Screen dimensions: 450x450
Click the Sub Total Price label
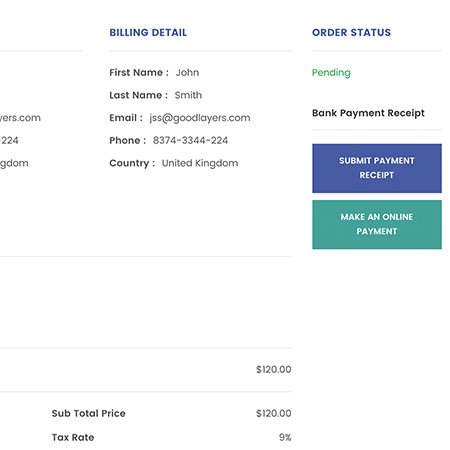(89, 413)
